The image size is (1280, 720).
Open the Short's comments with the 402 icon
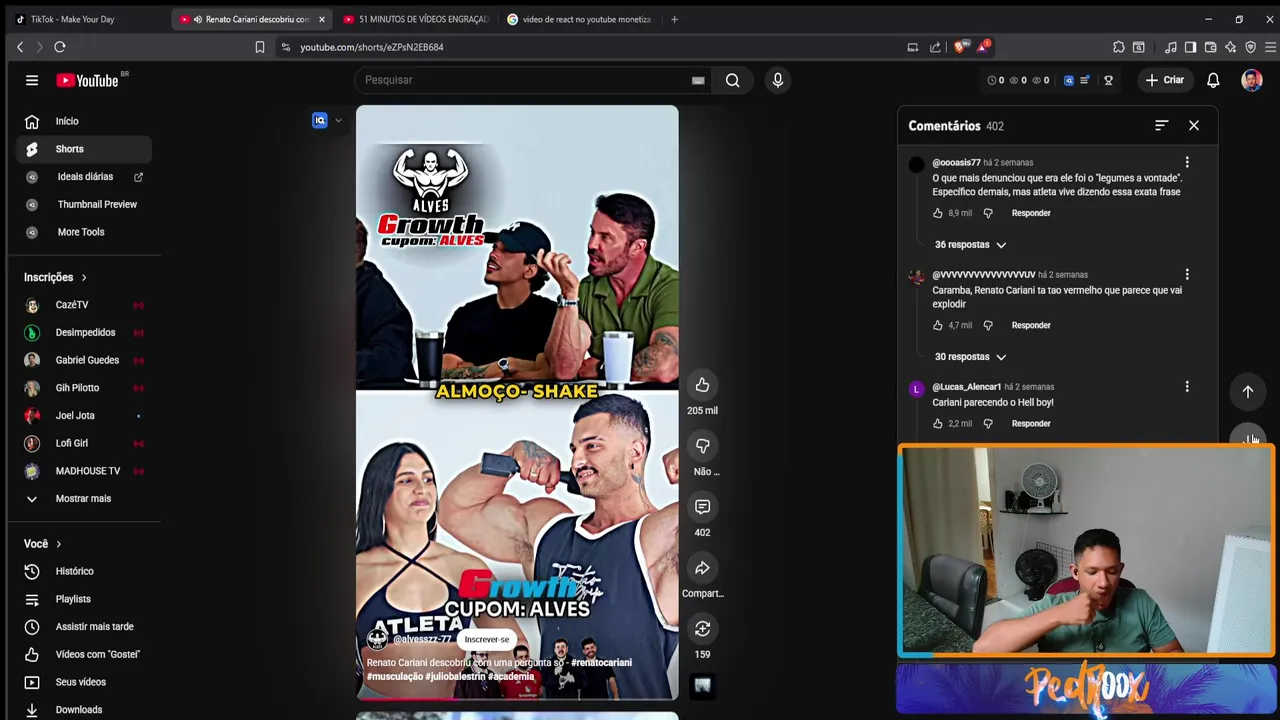point(702,507)
